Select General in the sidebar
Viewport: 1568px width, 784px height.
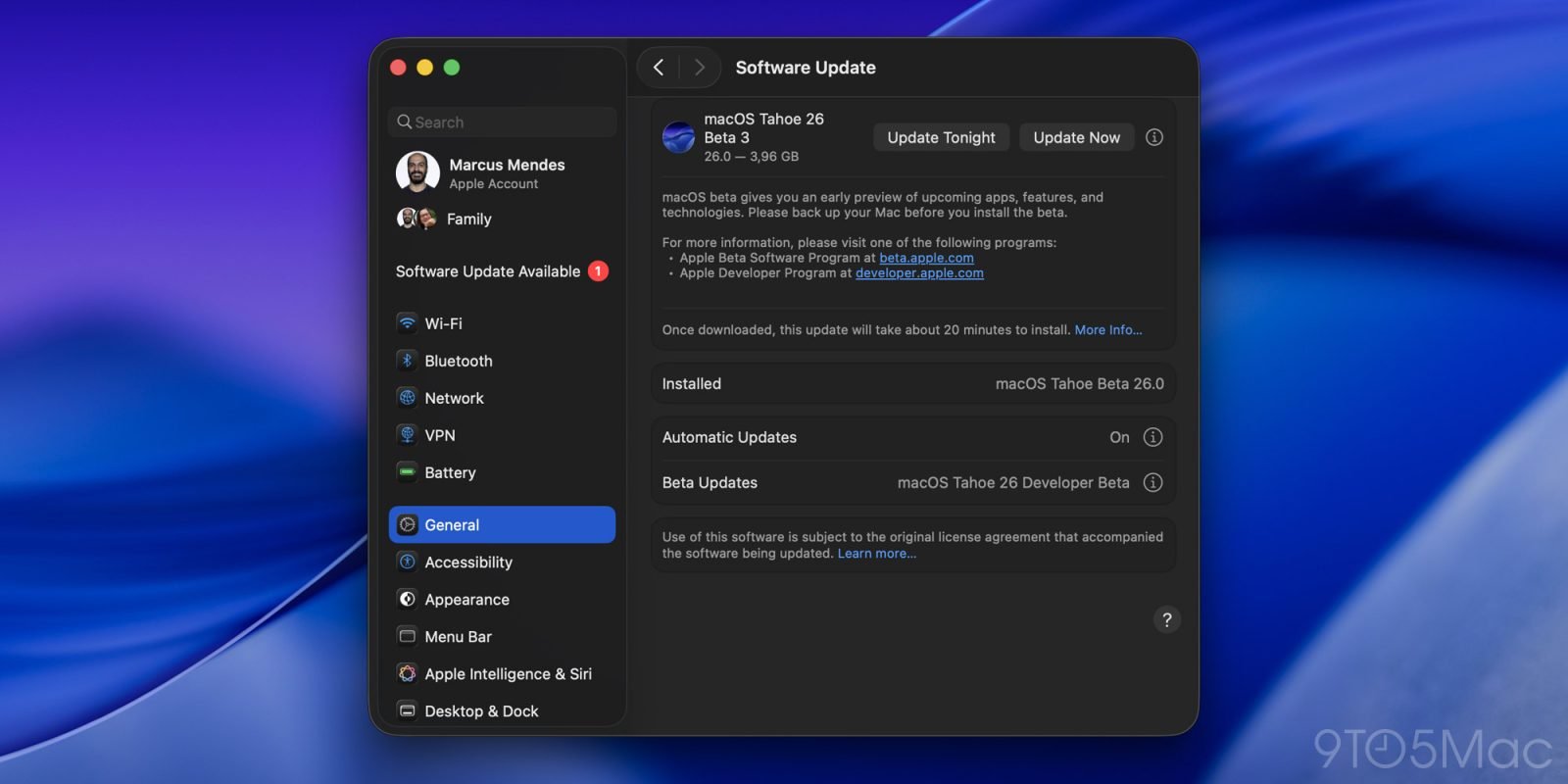502,525
